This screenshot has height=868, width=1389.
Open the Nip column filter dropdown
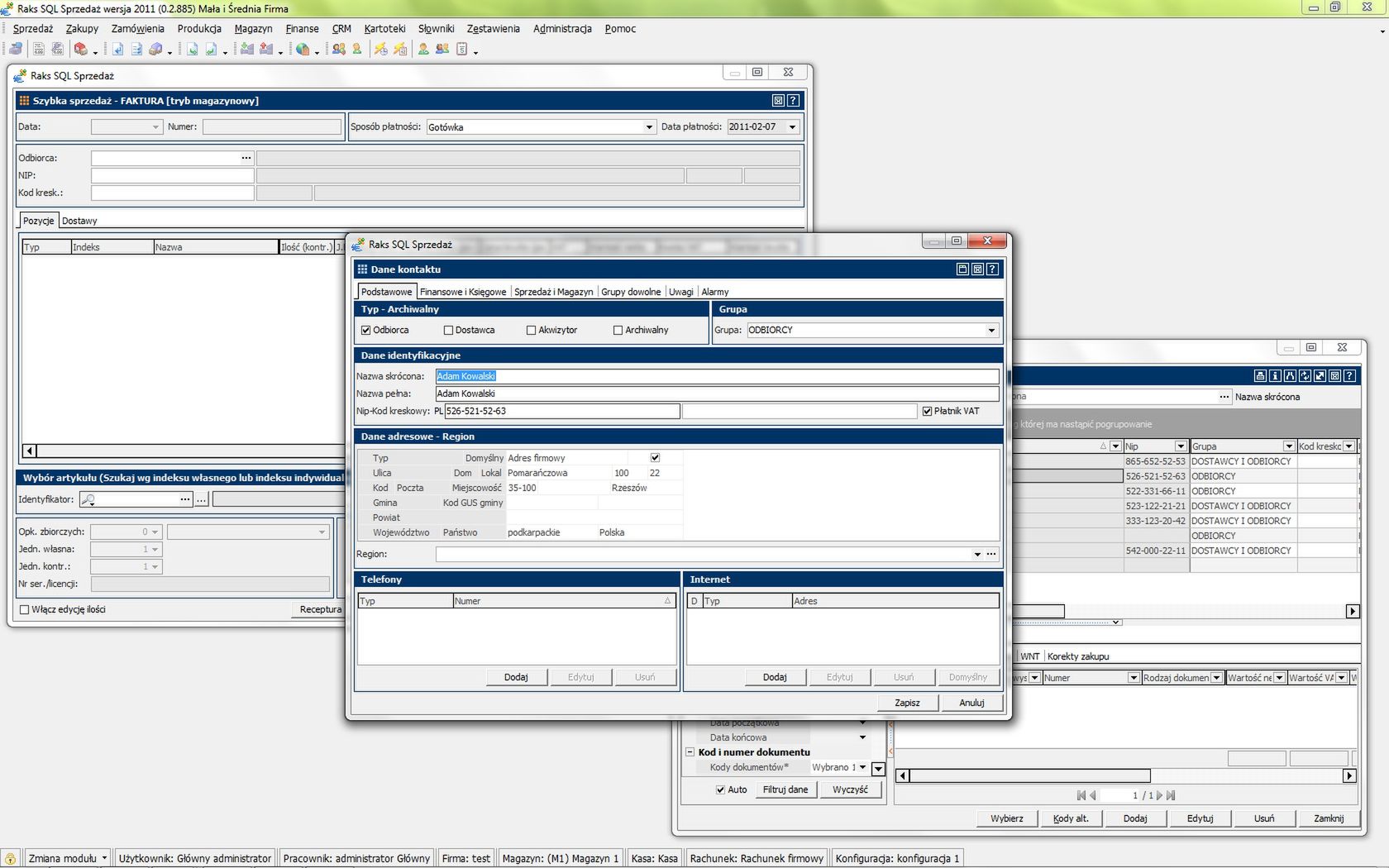click(x=1181, y=446)
